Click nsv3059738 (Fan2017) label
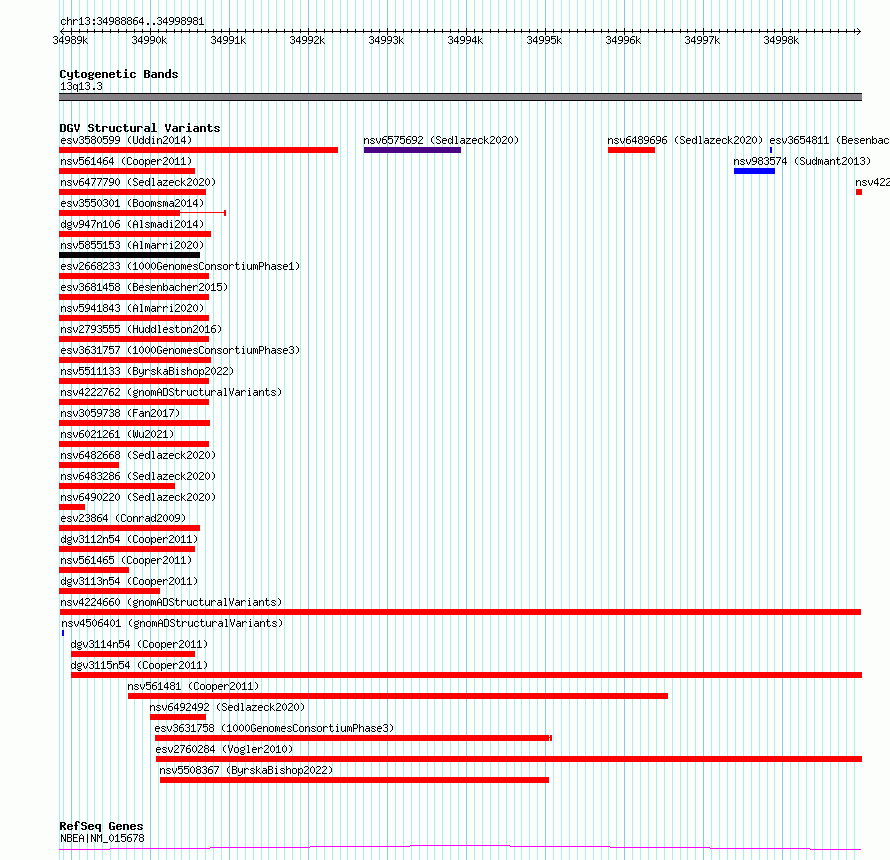This screenshot has width=890, height=860. tap(120, 413)
